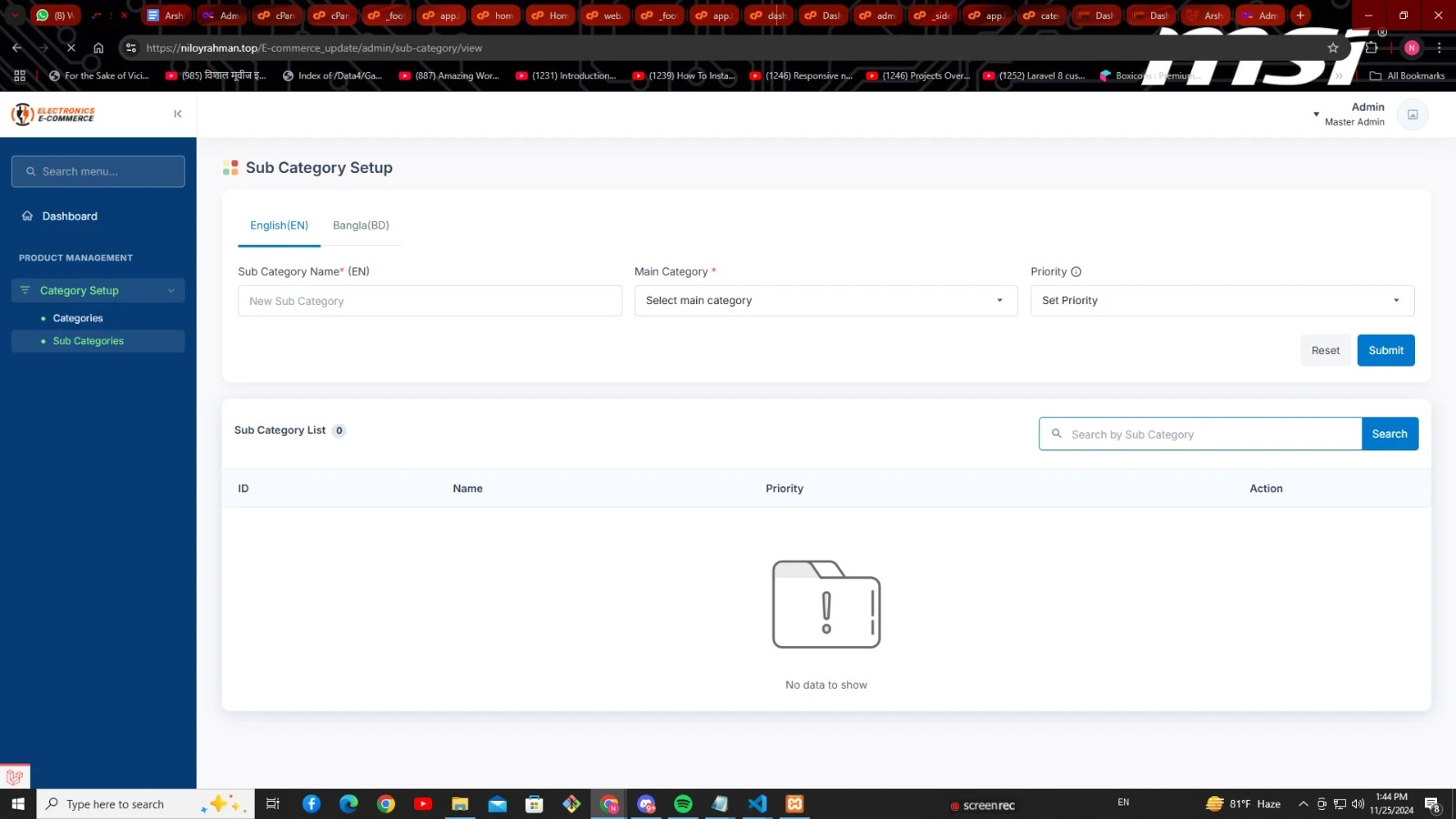Open Spotify from the taskbar
The width and height of the screenshot is (1456, 819).
682,804
